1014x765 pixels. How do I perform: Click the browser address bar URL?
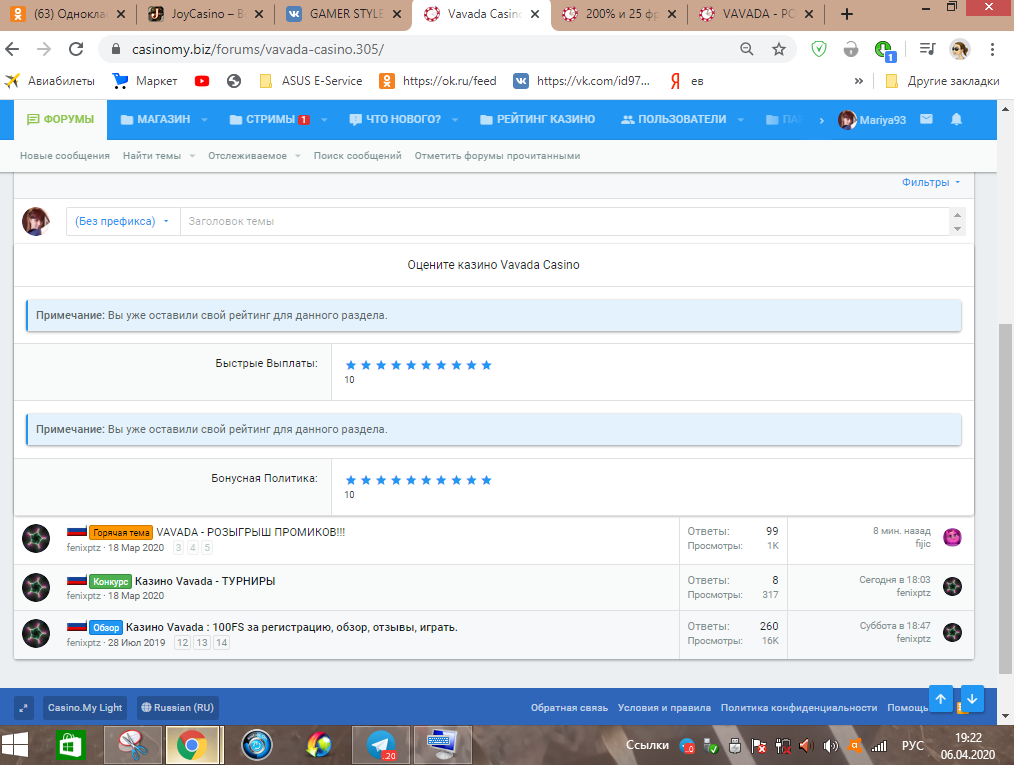258,49
